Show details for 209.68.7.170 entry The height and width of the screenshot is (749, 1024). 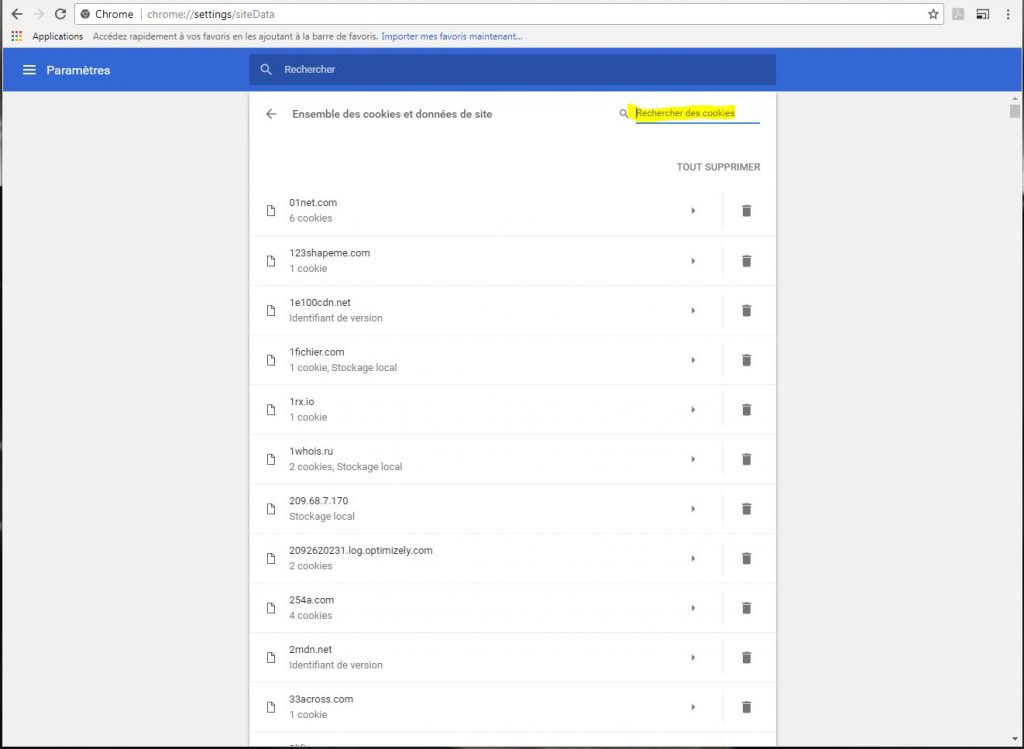(x=693, y=509)
